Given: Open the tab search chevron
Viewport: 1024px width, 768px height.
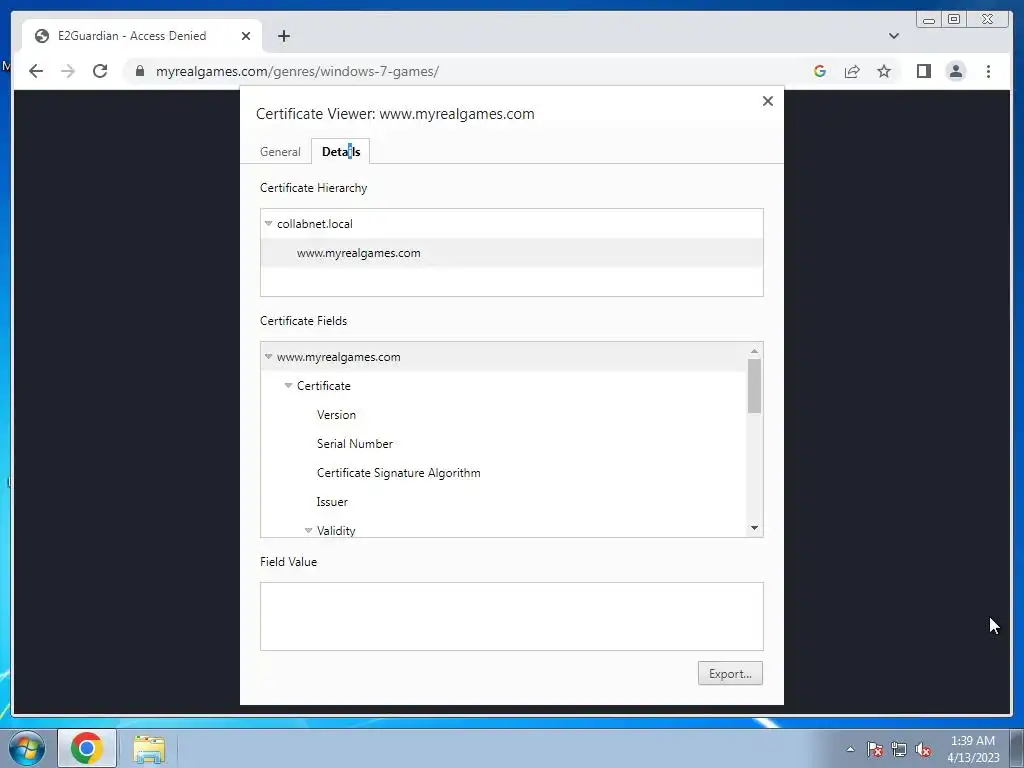Looking at the screenshot, I should pyautogui.click(x=894, y=36).
